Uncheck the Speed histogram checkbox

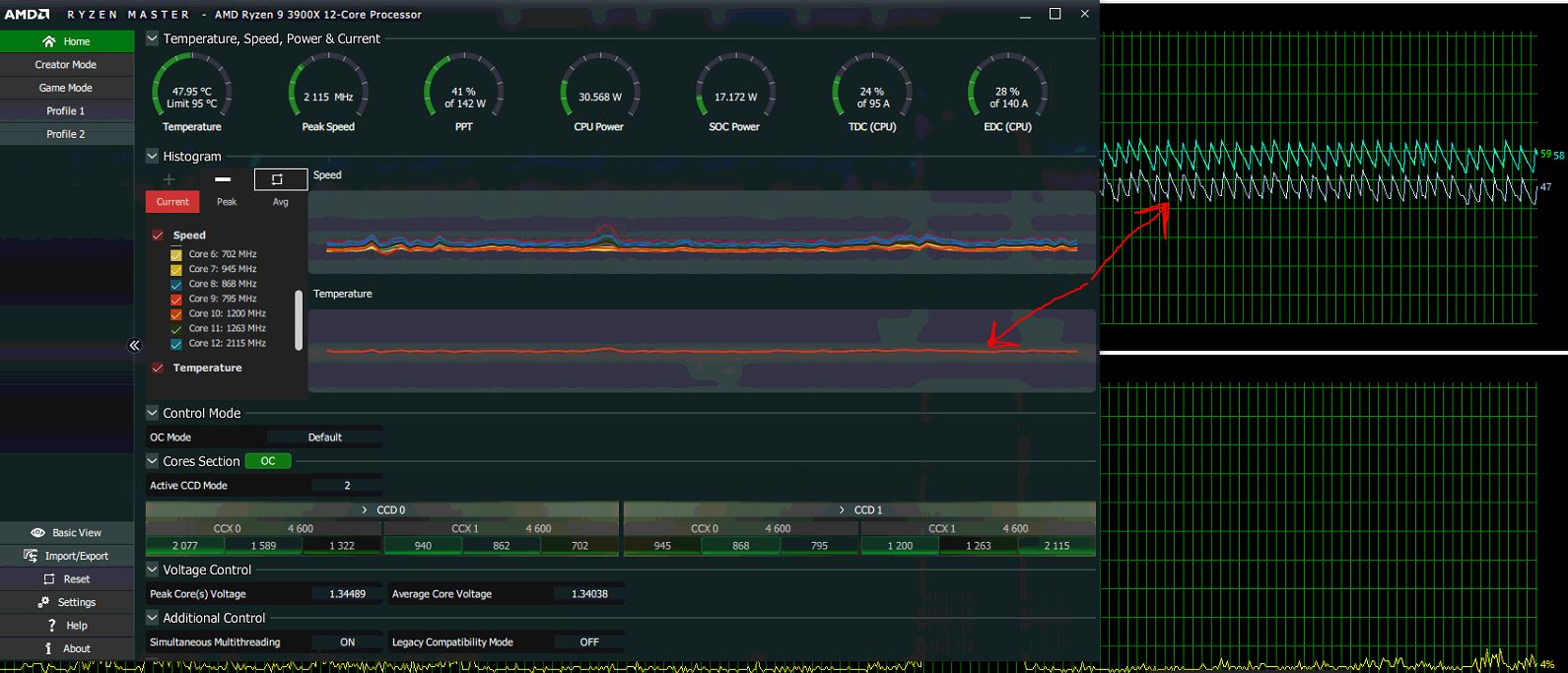coord(158,236)
